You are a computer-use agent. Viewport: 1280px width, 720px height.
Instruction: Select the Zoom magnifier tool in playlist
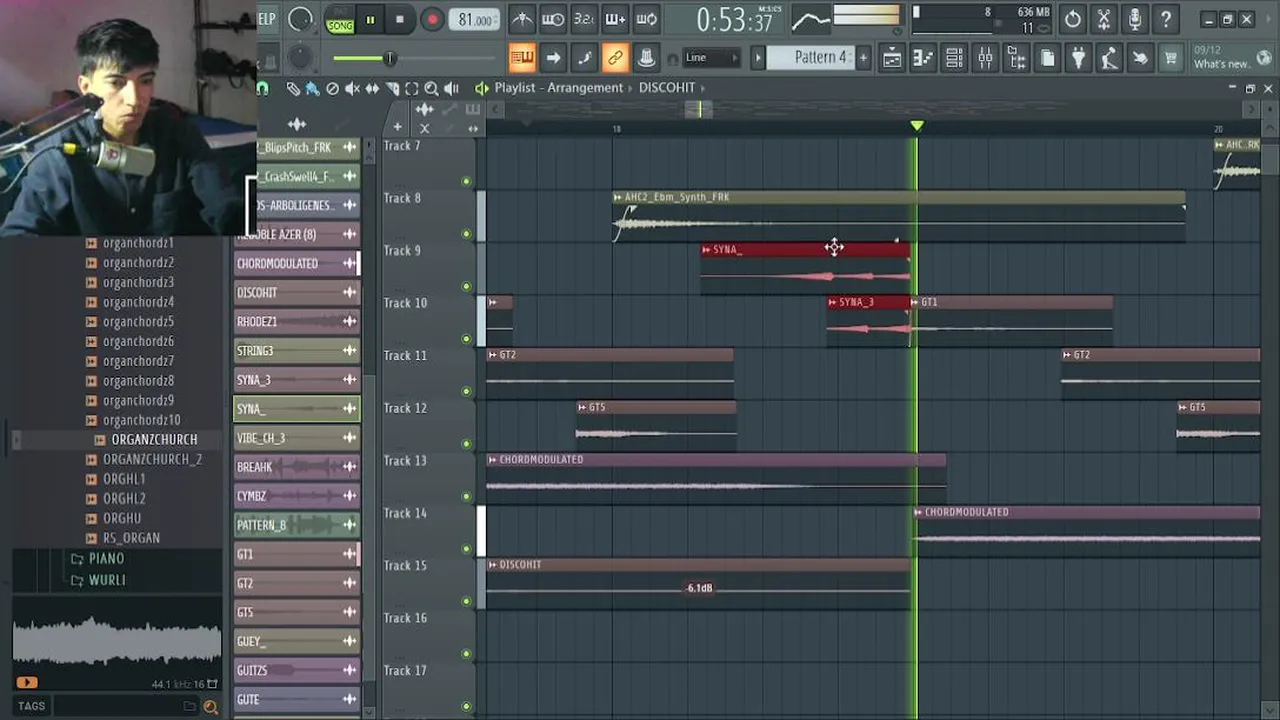[x=431, y=88]
